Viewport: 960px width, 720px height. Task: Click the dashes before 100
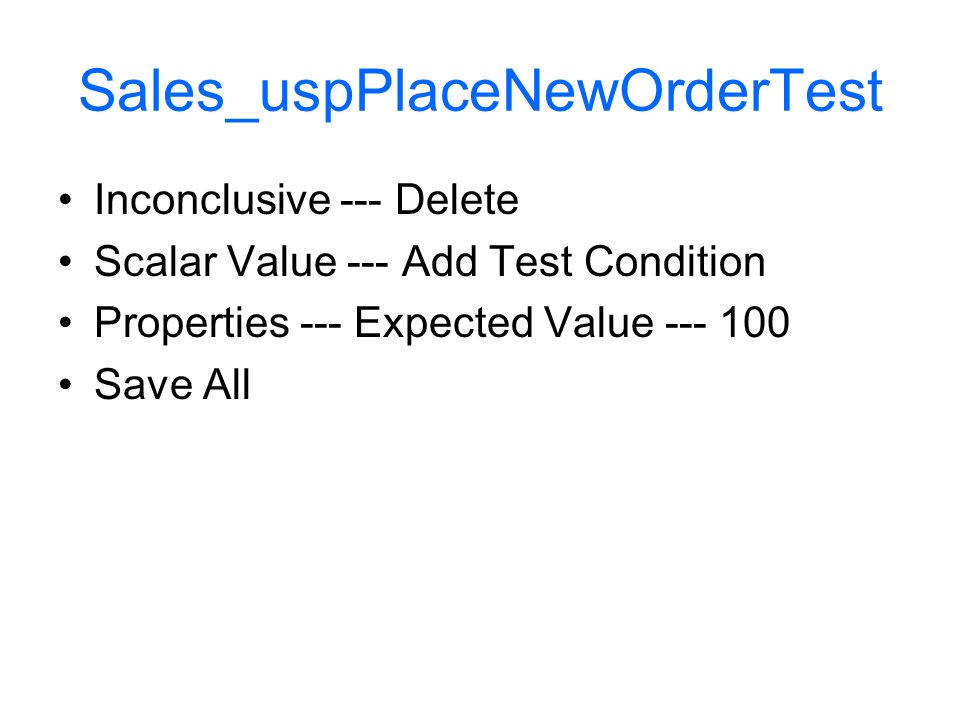point(686,328)
